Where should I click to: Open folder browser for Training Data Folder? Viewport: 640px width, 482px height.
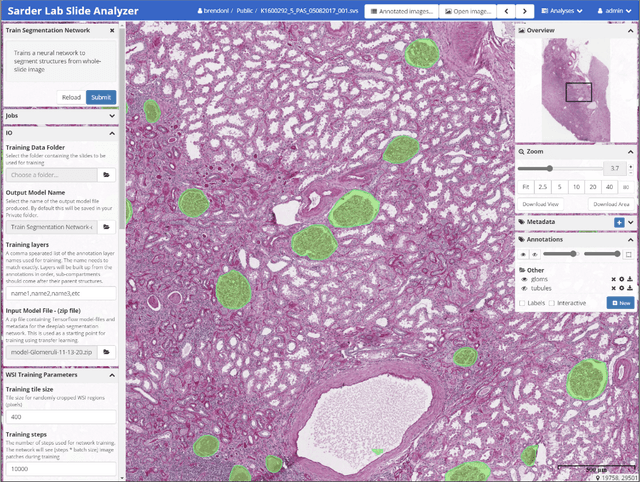click(x=107, y=175)
